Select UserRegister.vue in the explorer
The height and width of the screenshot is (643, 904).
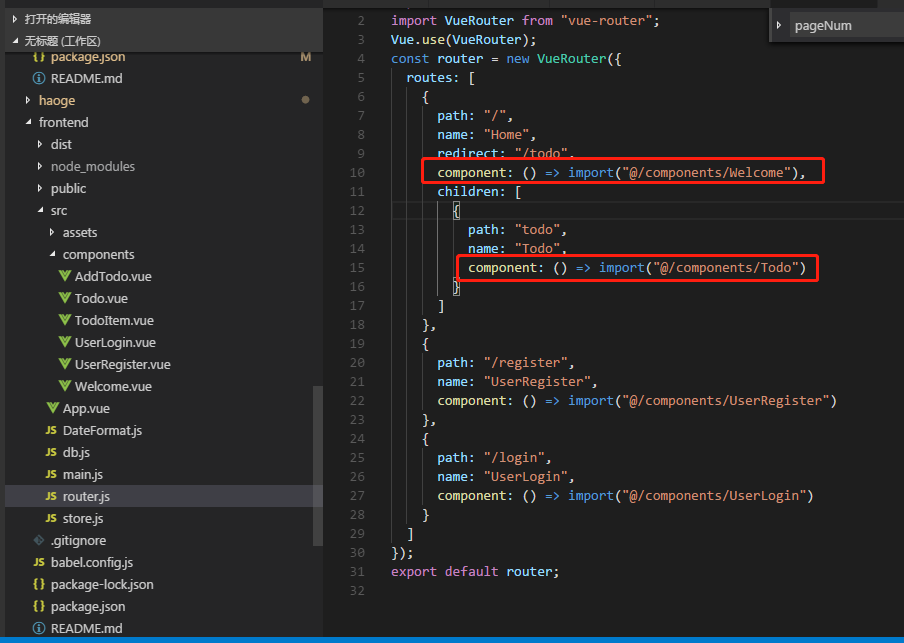(x=122, y=365)
